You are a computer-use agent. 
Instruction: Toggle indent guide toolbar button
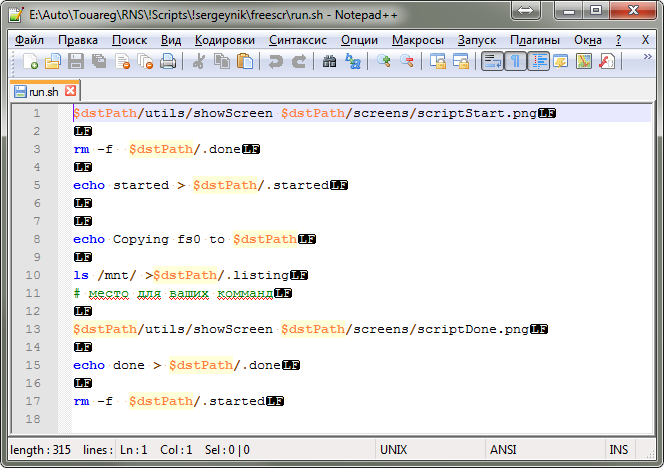point(538,62)
